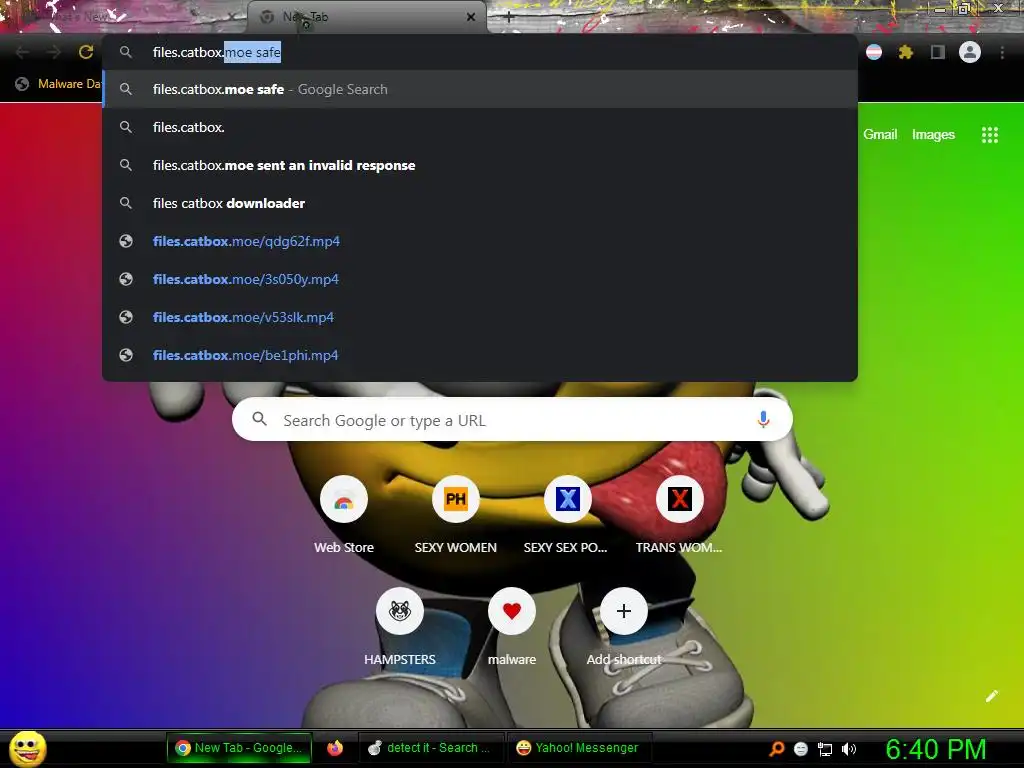Open Firefox from the taskbar
Image resolution: width=1024 pixels, height=768 pixels.
pyautogui.click(x=335, y=748)
